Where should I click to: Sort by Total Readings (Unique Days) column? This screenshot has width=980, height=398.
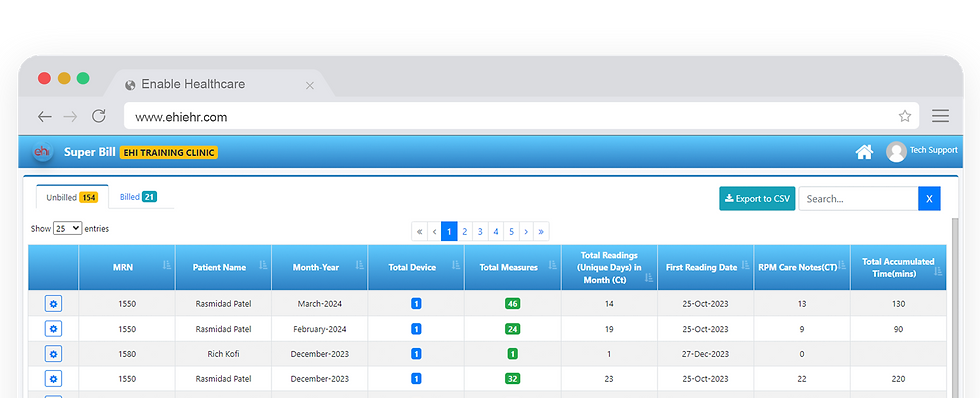(609, 267)
